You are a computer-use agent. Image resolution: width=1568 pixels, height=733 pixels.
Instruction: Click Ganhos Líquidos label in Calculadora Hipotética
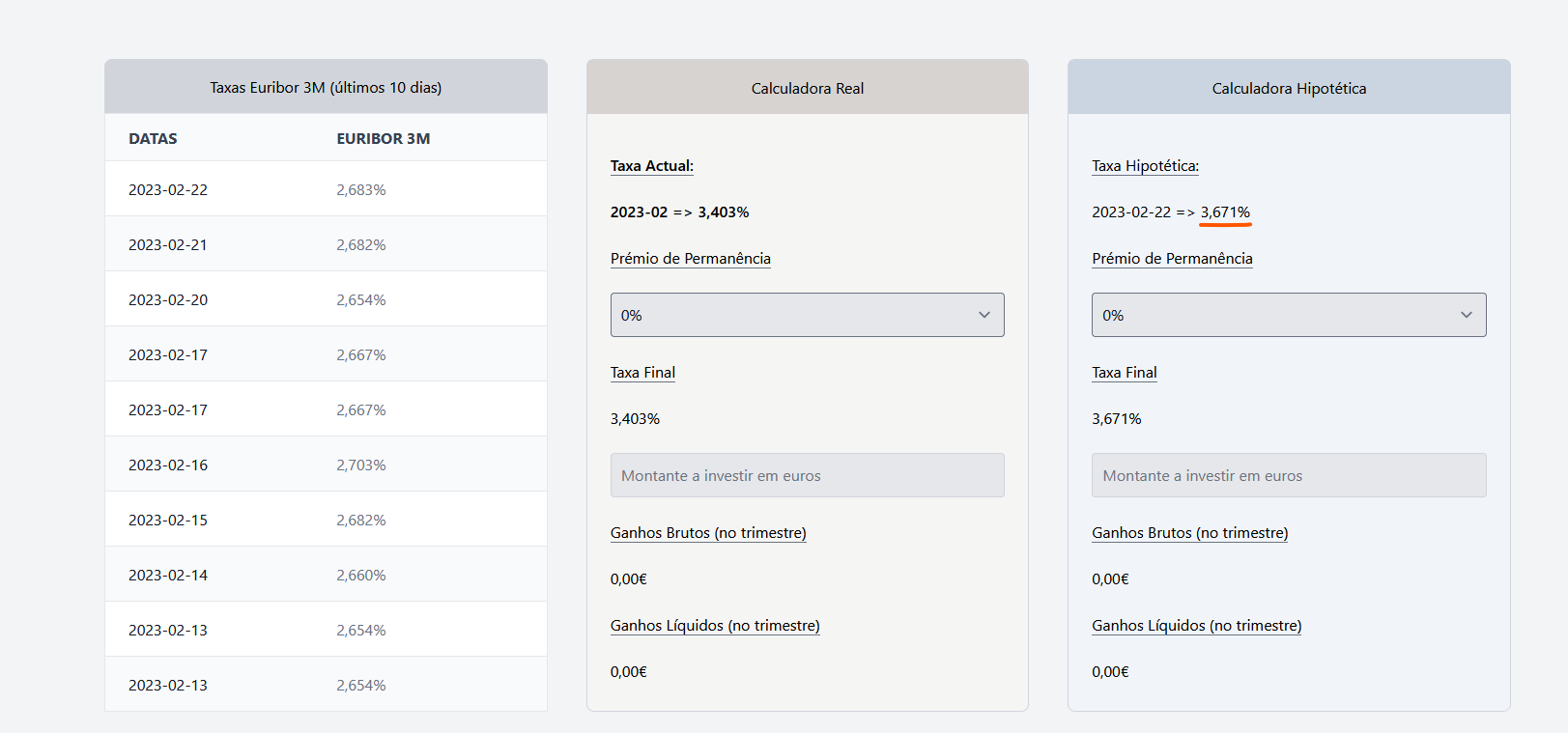point(1196,626)
